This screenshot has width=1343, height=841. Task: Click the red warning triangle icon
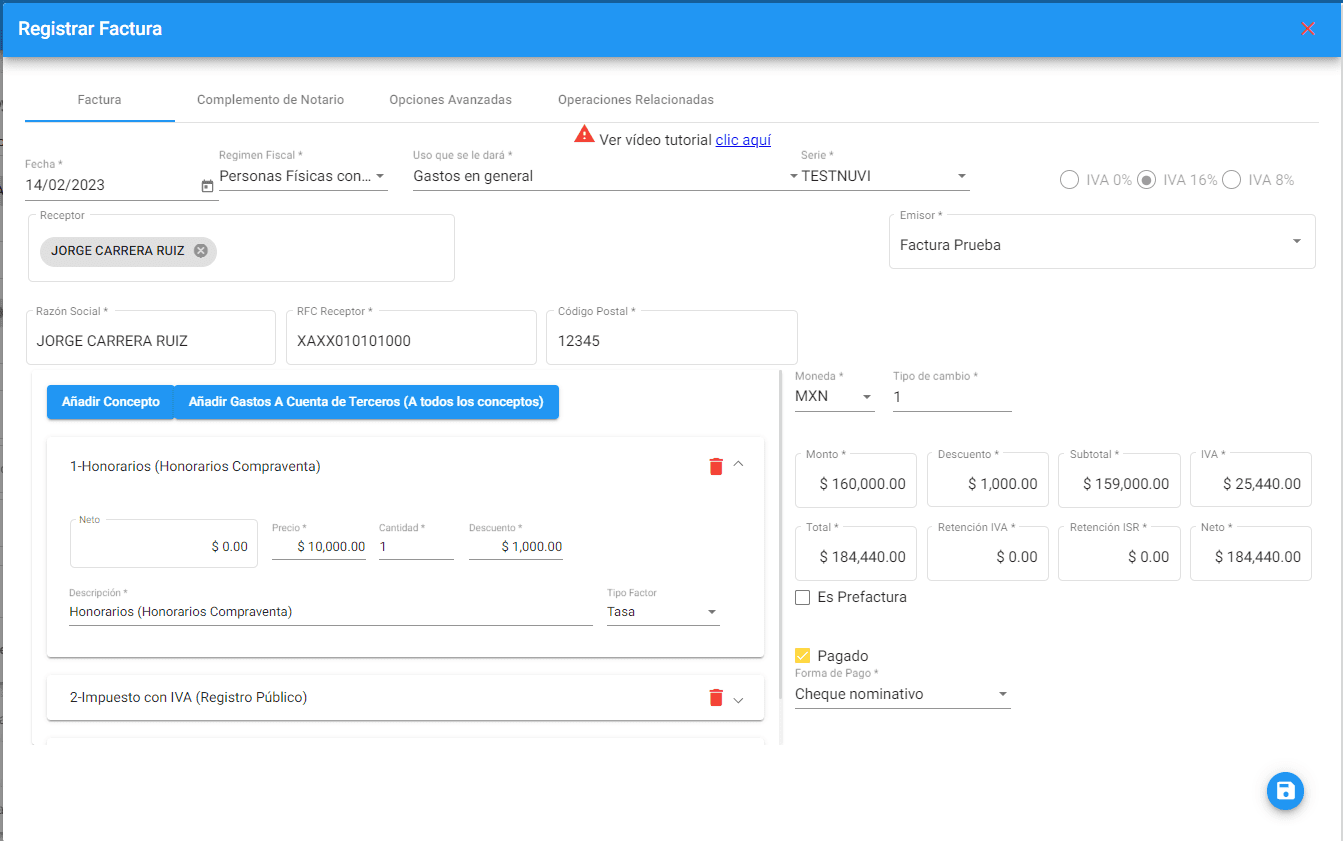coord(584,135)
